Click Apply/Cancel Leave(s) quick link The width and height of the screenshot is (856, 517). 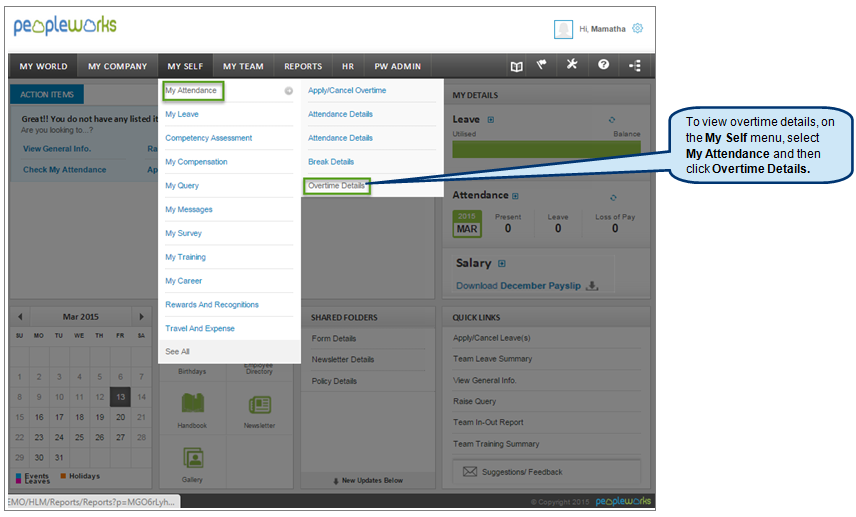coord(491,338)
